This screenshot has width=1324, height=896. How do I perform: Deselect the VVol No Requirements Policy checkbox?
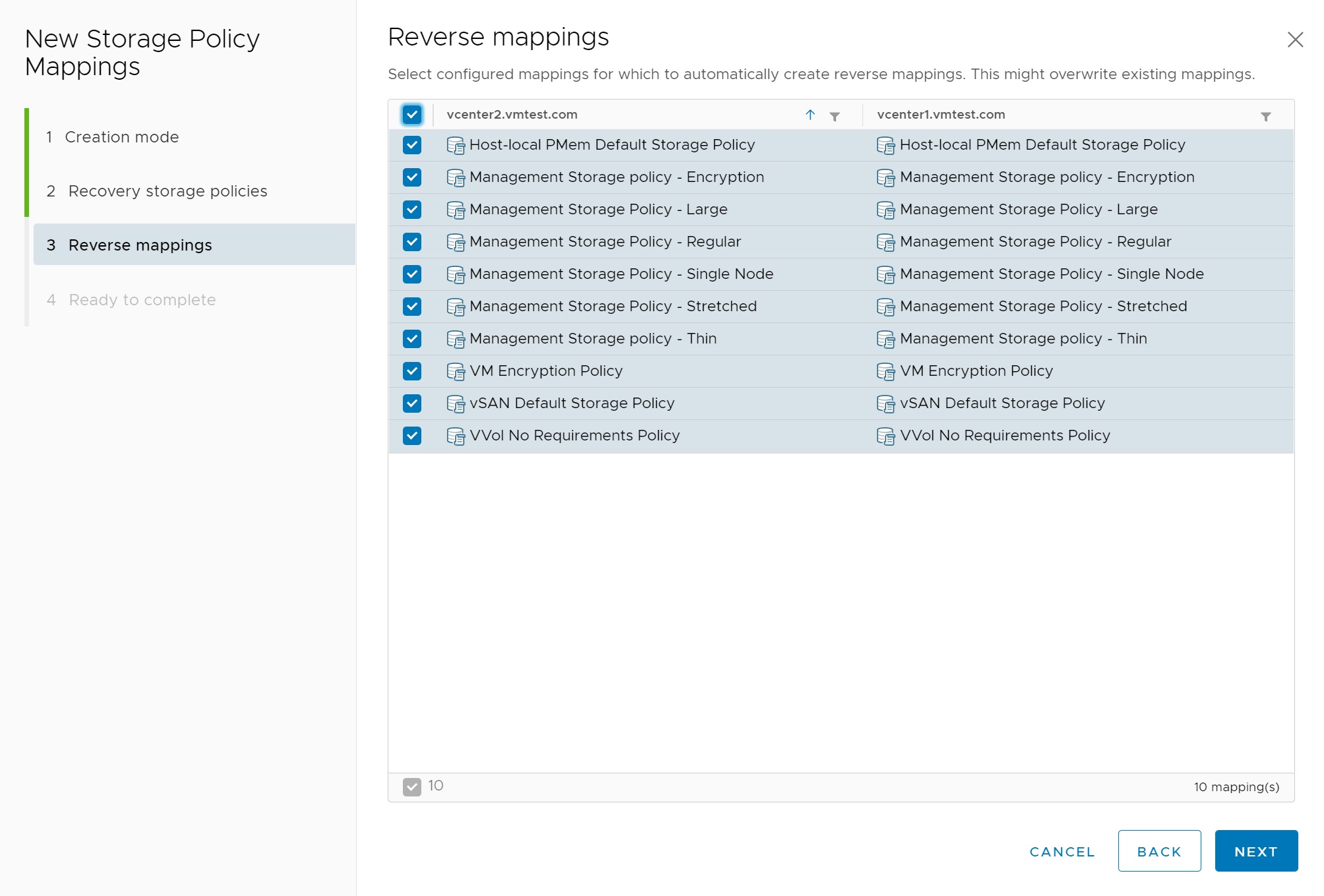(x=412, y=436)
